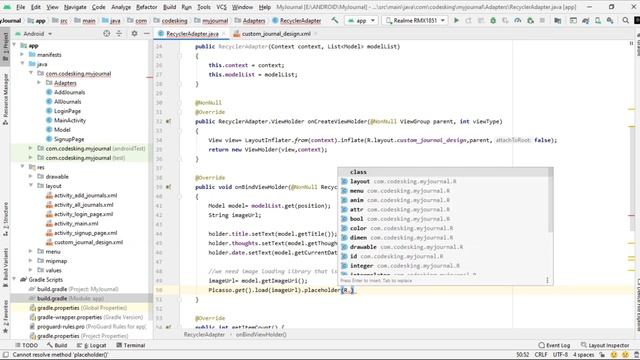640x360 pixels.
Task: Run the app with the green play button
Action: click(x=456, y=20)
